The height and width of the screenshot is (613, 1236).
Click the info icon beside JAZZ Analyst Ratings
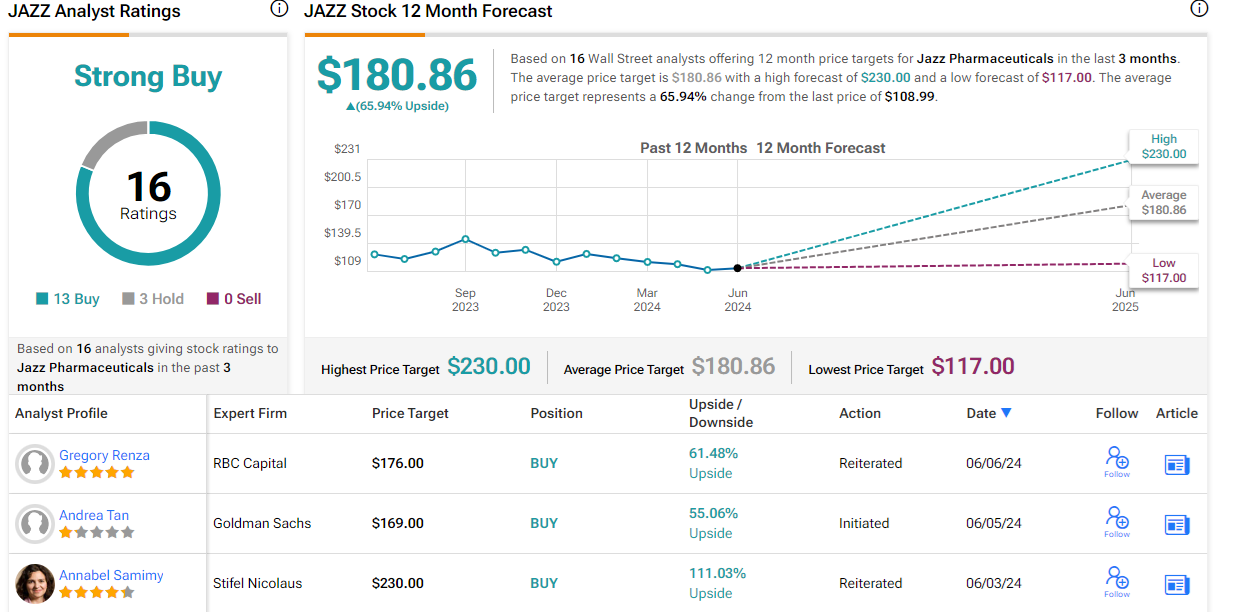pyautogui.click(x=279, y=10)
